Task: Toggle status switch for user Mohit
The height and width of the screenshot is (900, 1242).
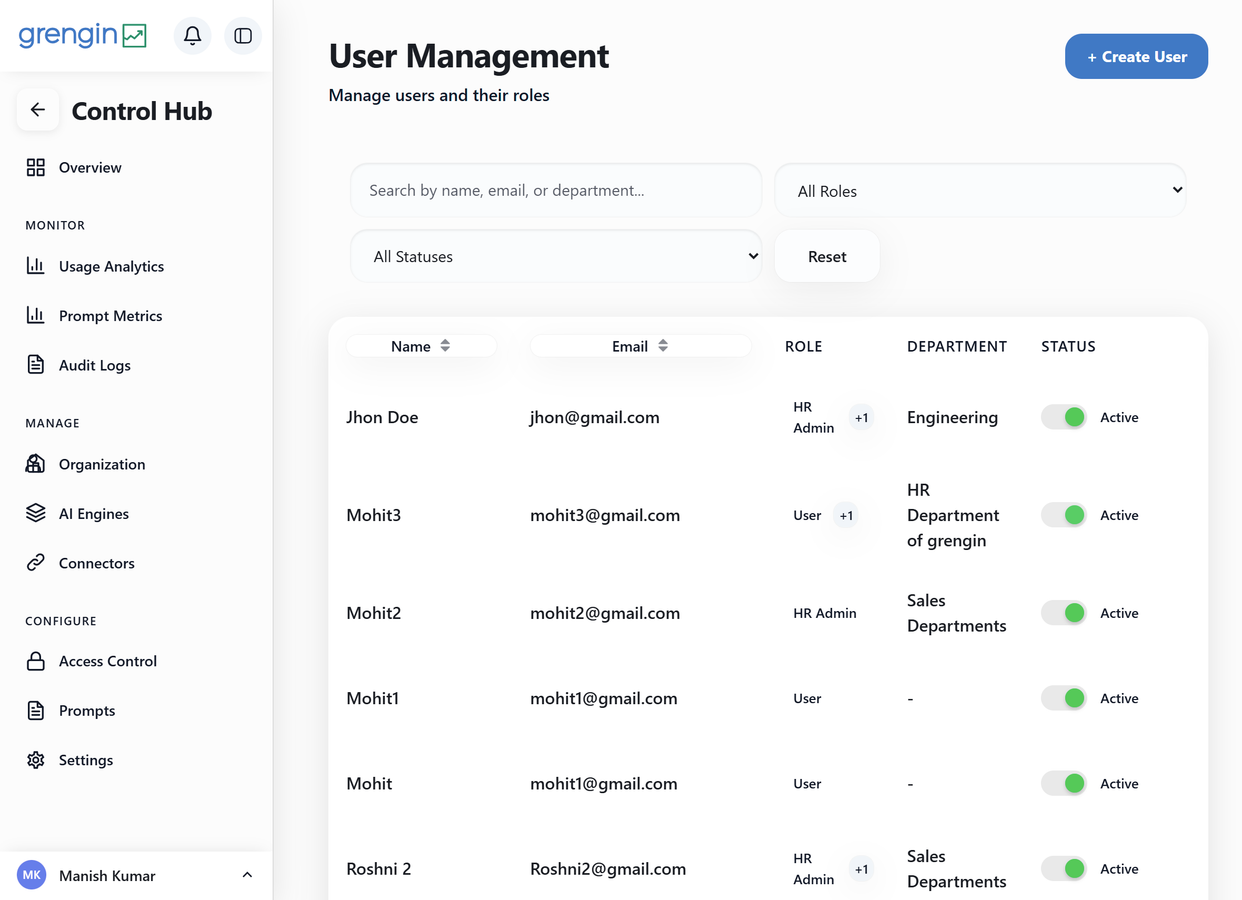Action: pyautogui.click(x=1064, y=783)
